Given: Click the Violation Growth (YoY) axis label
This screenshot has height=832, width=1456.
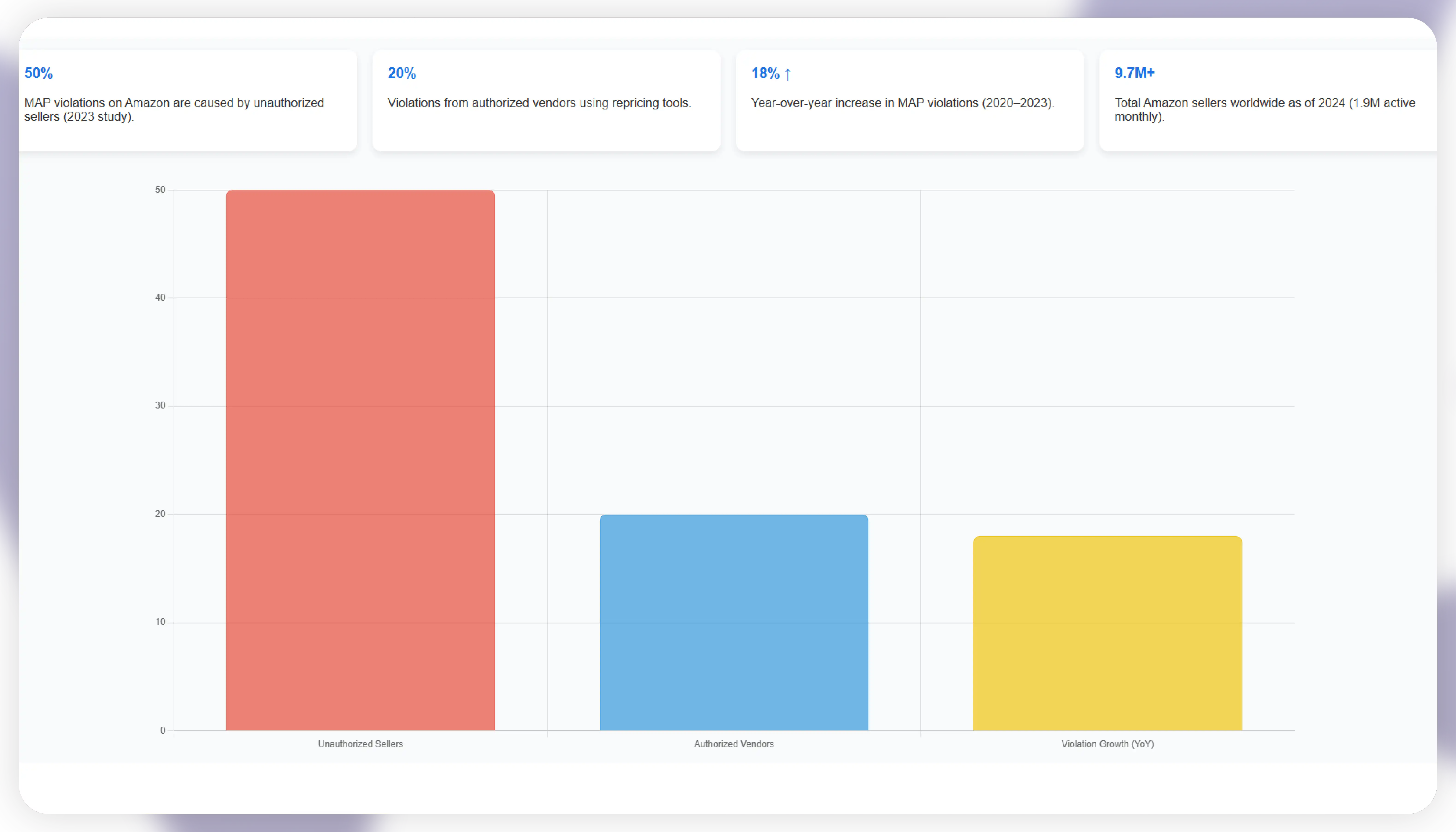Looking at the screenshot, I should click(x=1107, y=744).
